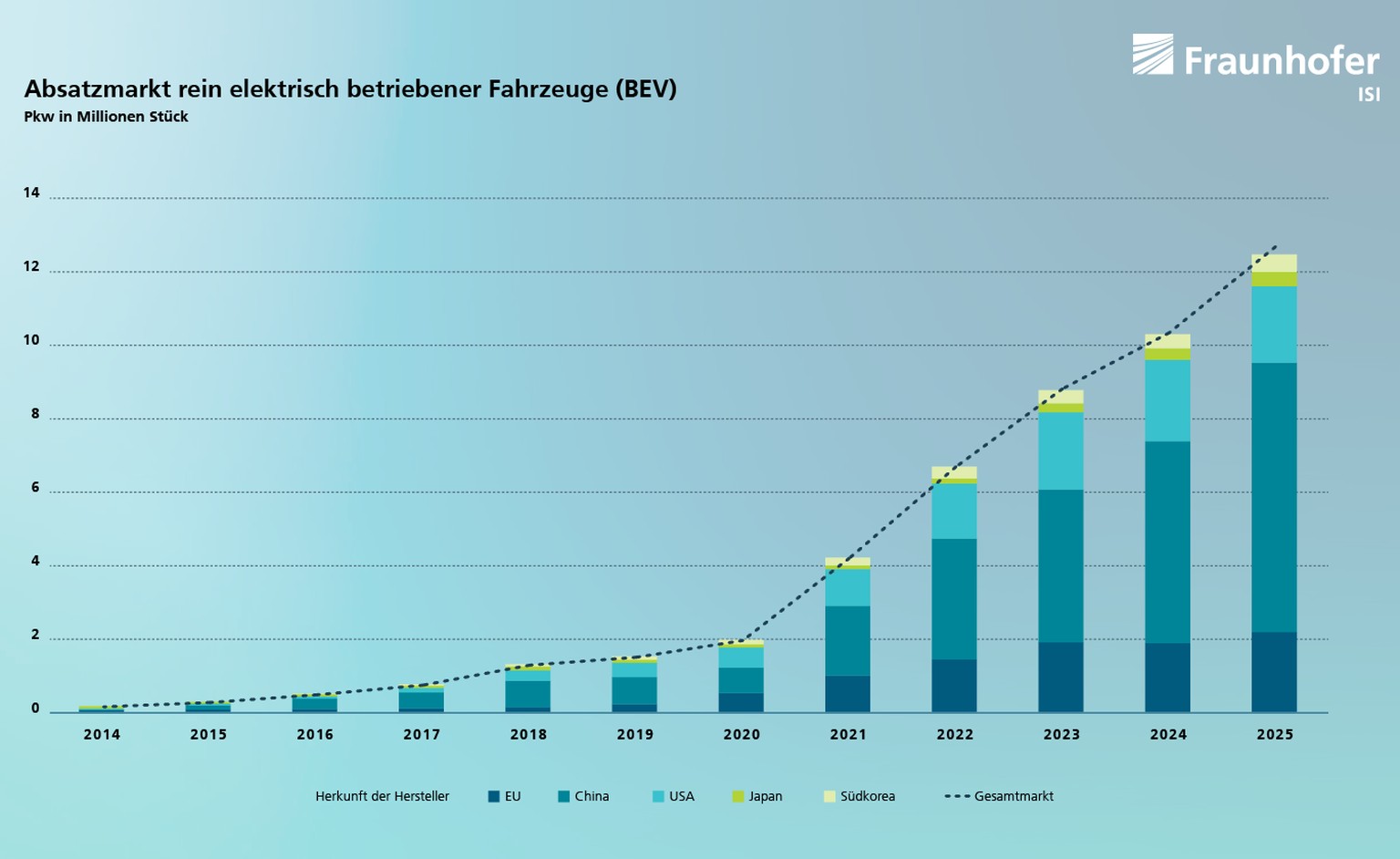The height and width of the screenshot is (859, 1400).
Task: Click the y-axis value label 14
Action: tap(32, 192)
